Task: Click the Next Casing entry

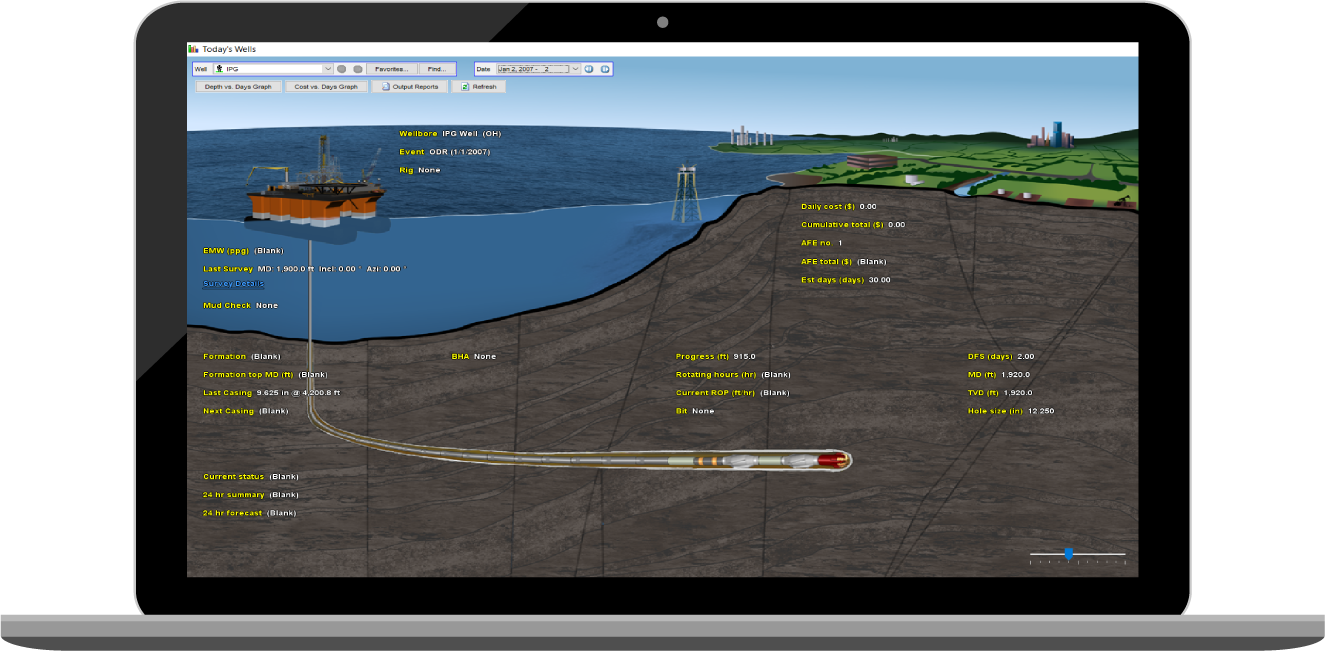Action: (x=245, y=411)
